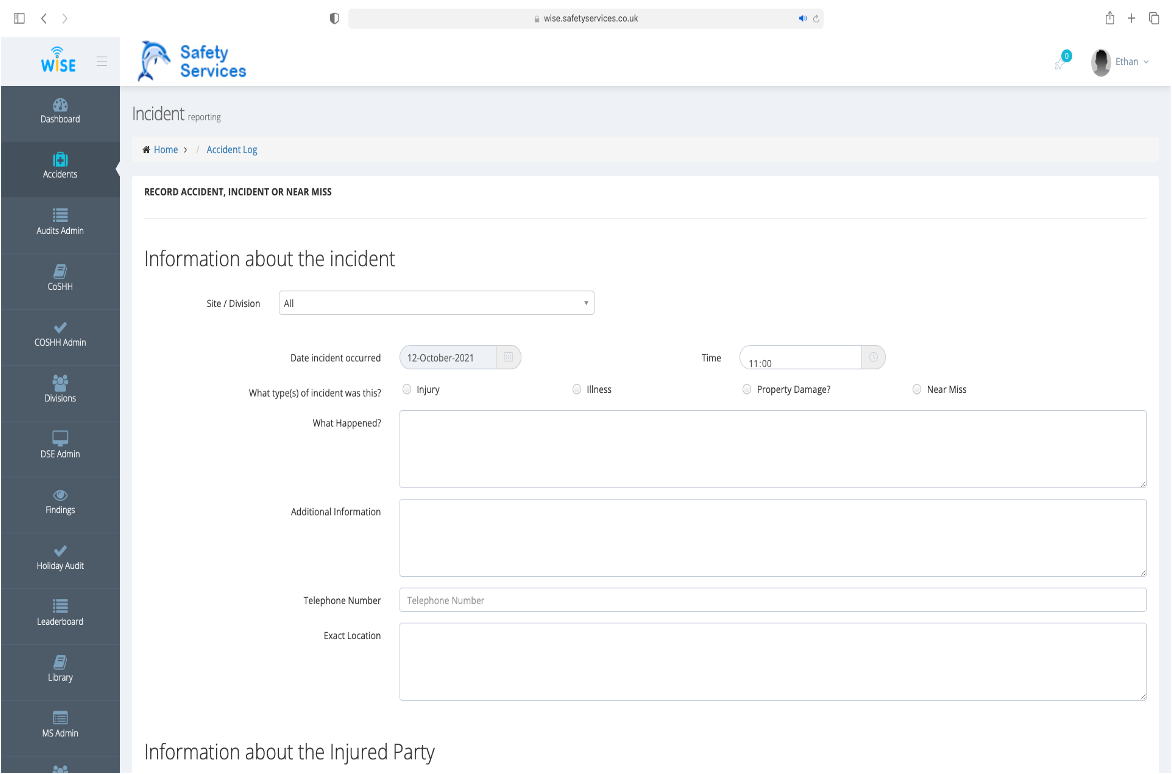Open the Divisions people icon
The height and width of the screenshot is (774, 1172).
60,383
